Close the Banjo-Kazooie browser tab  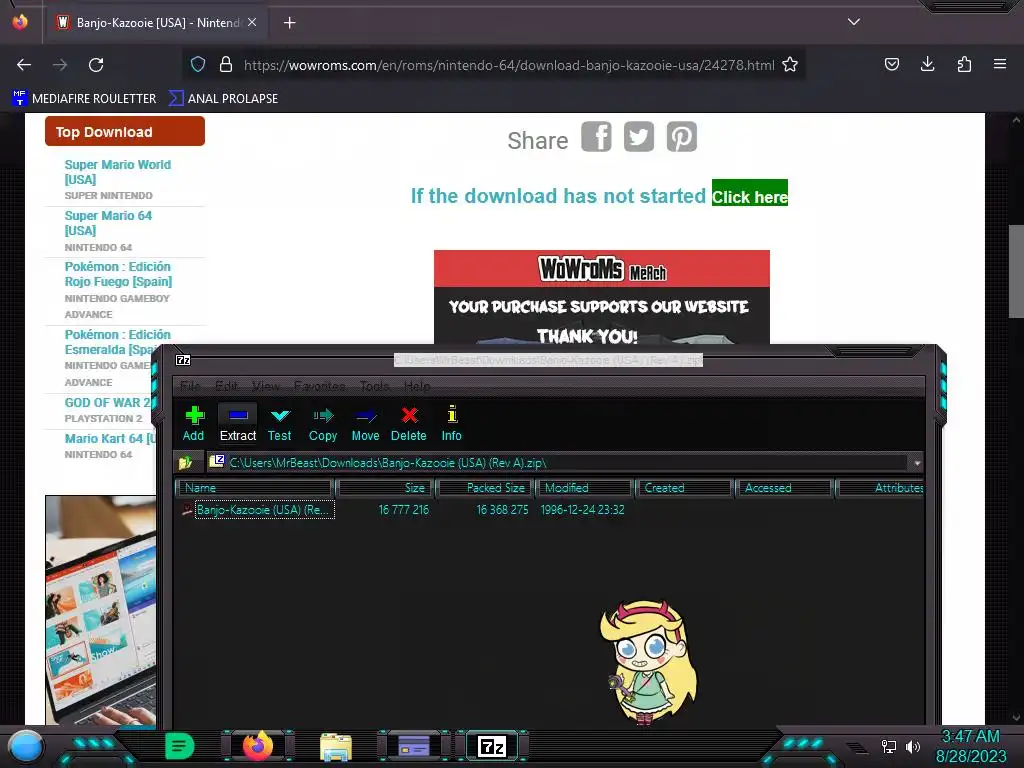click(x=252, y=22)
